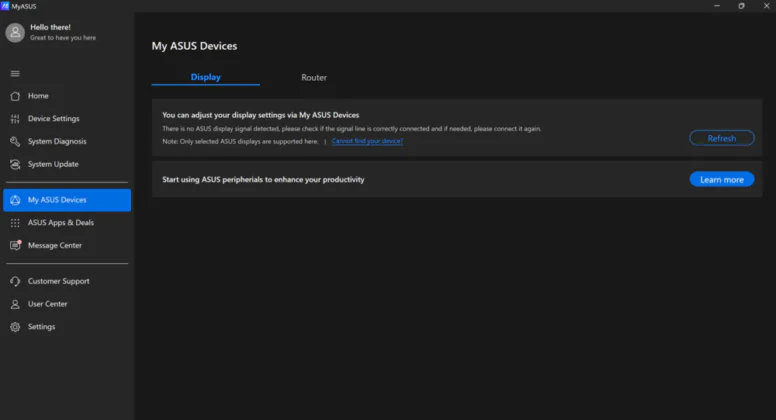The width and height of the screenshot is (776, 420).
Task: Click the Settings gear icon
Action: (15, 327)
